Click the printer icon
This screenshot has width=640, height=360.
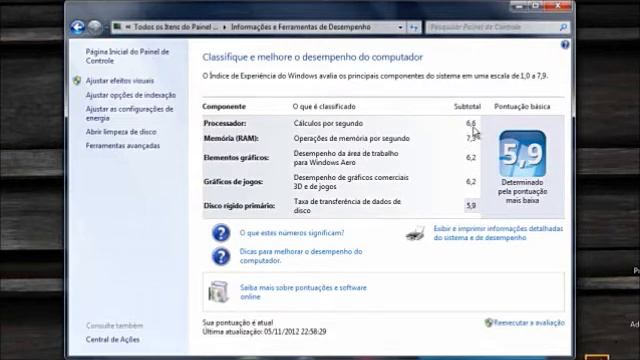415,233
